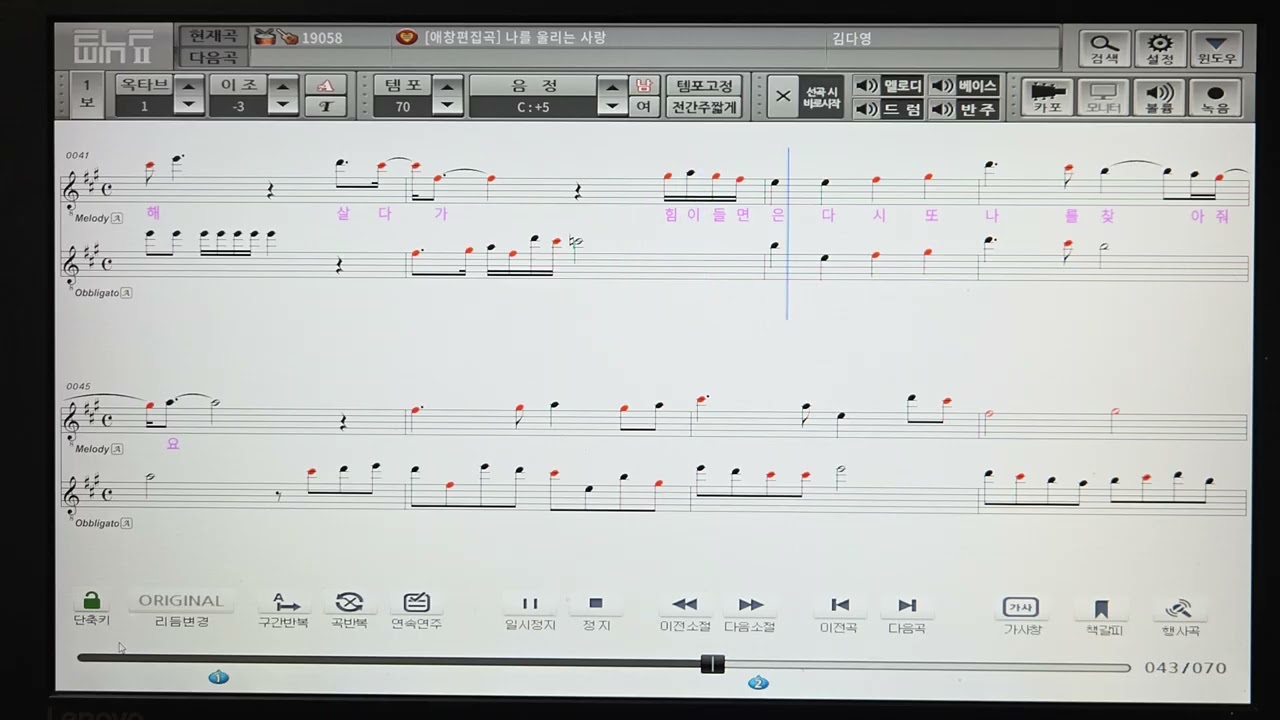Toggle the 단축키 (Shortcut) green lock
This screenshot has height=720, width=1280.
(x=91, y=601)
